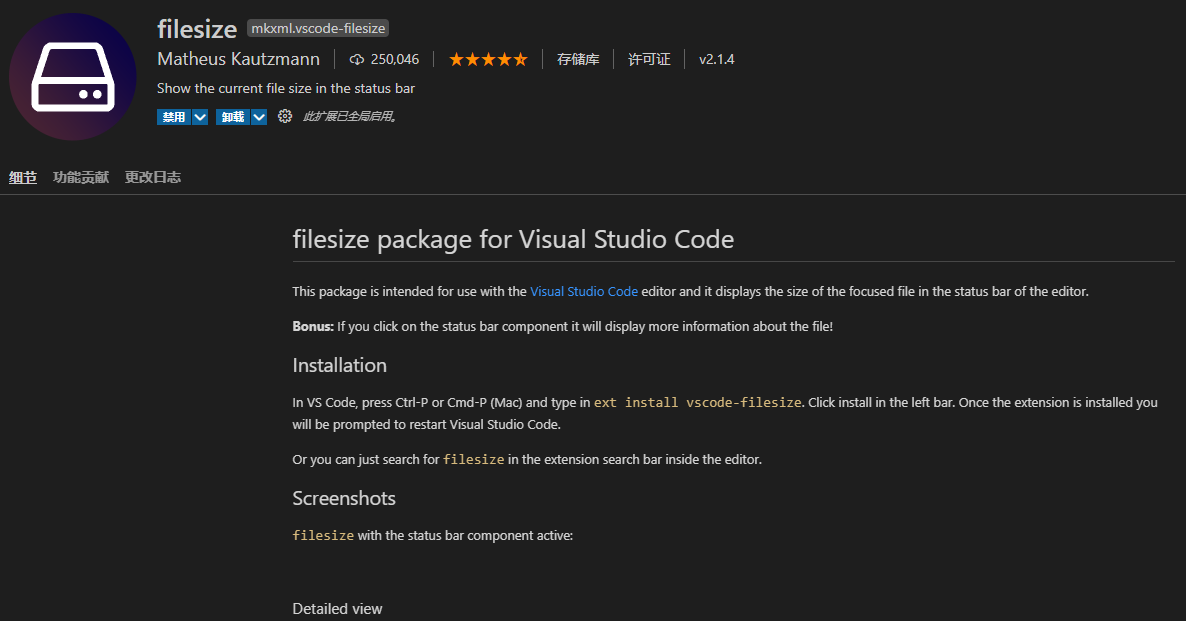
Task: Click the Installation heading
Action: tap(340, 365)
